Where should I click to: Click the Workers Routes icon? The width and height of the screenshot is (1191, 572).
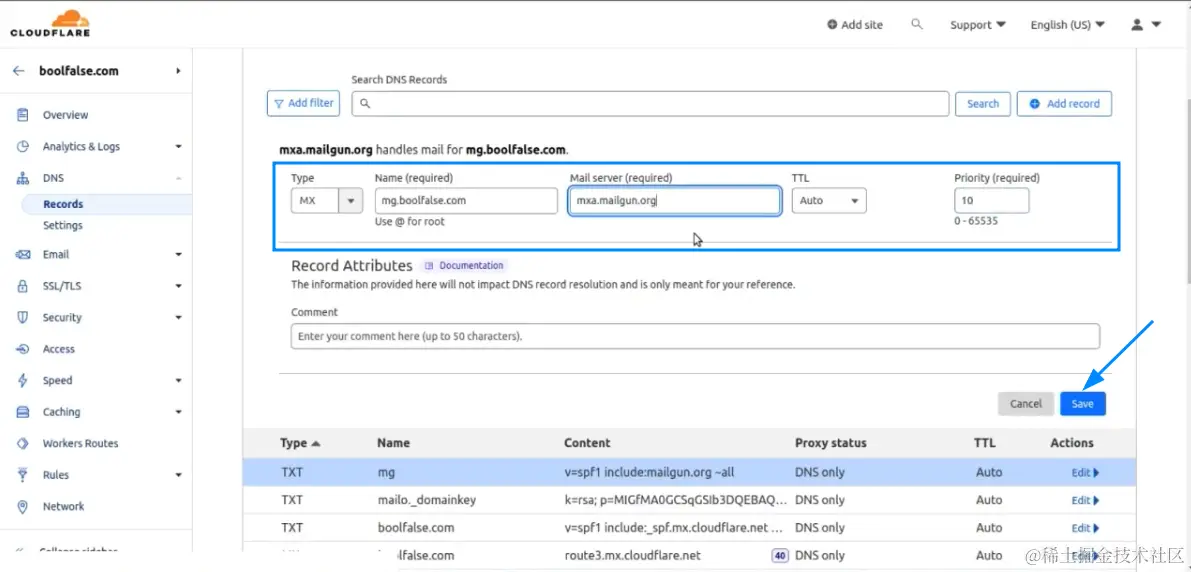pos(23,444)
